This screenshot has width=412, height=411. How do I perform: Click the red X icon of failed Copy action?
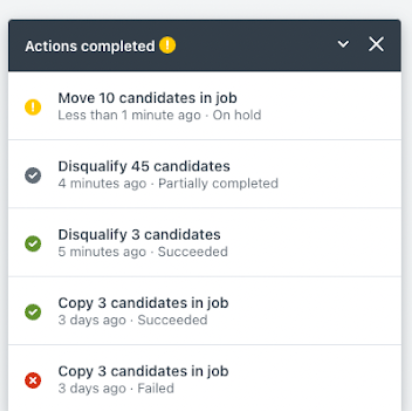pyautogui.click(x=33, y=380)
